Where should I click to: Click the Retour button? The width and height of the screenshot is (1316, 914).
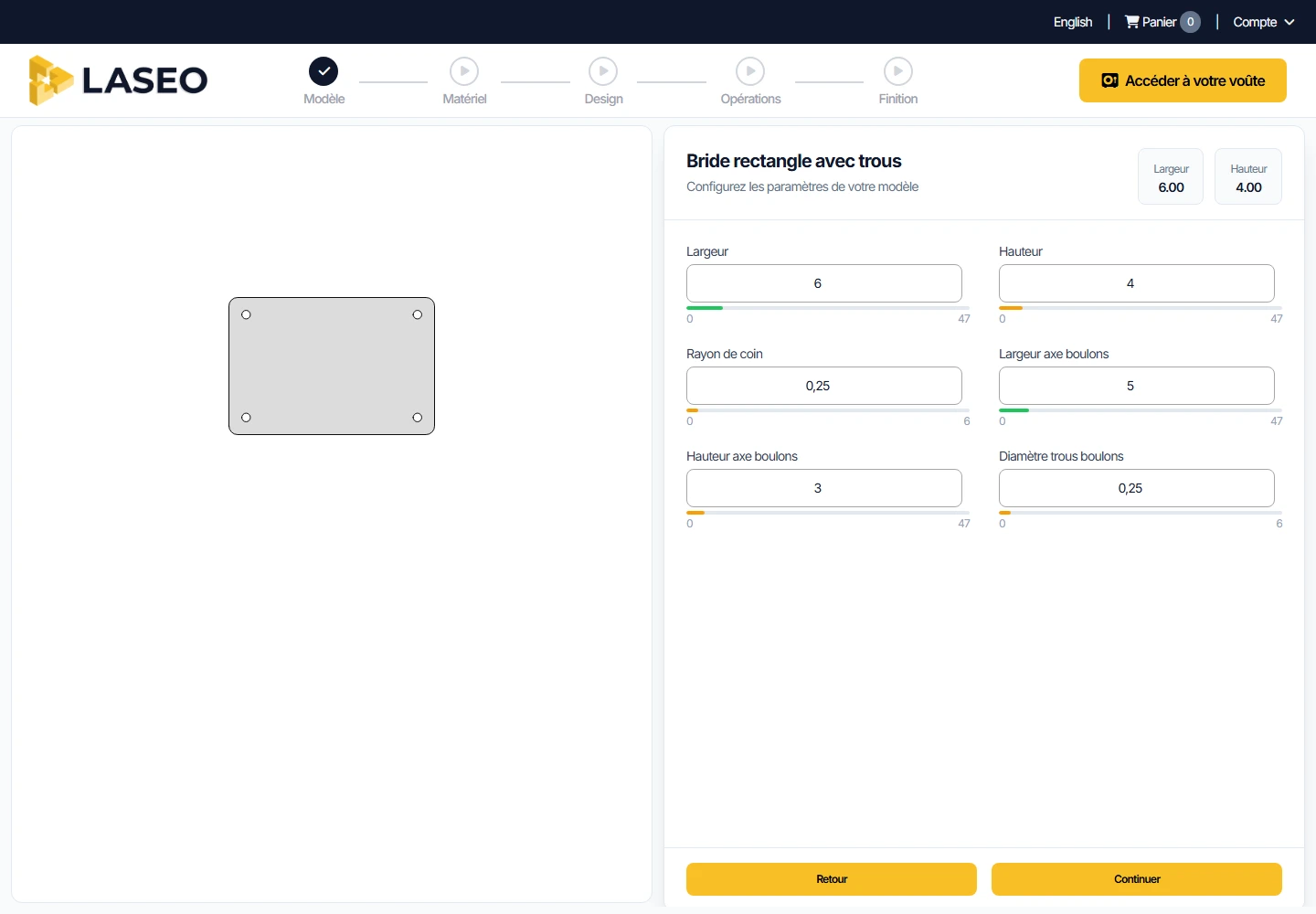(x=832, y=879)
